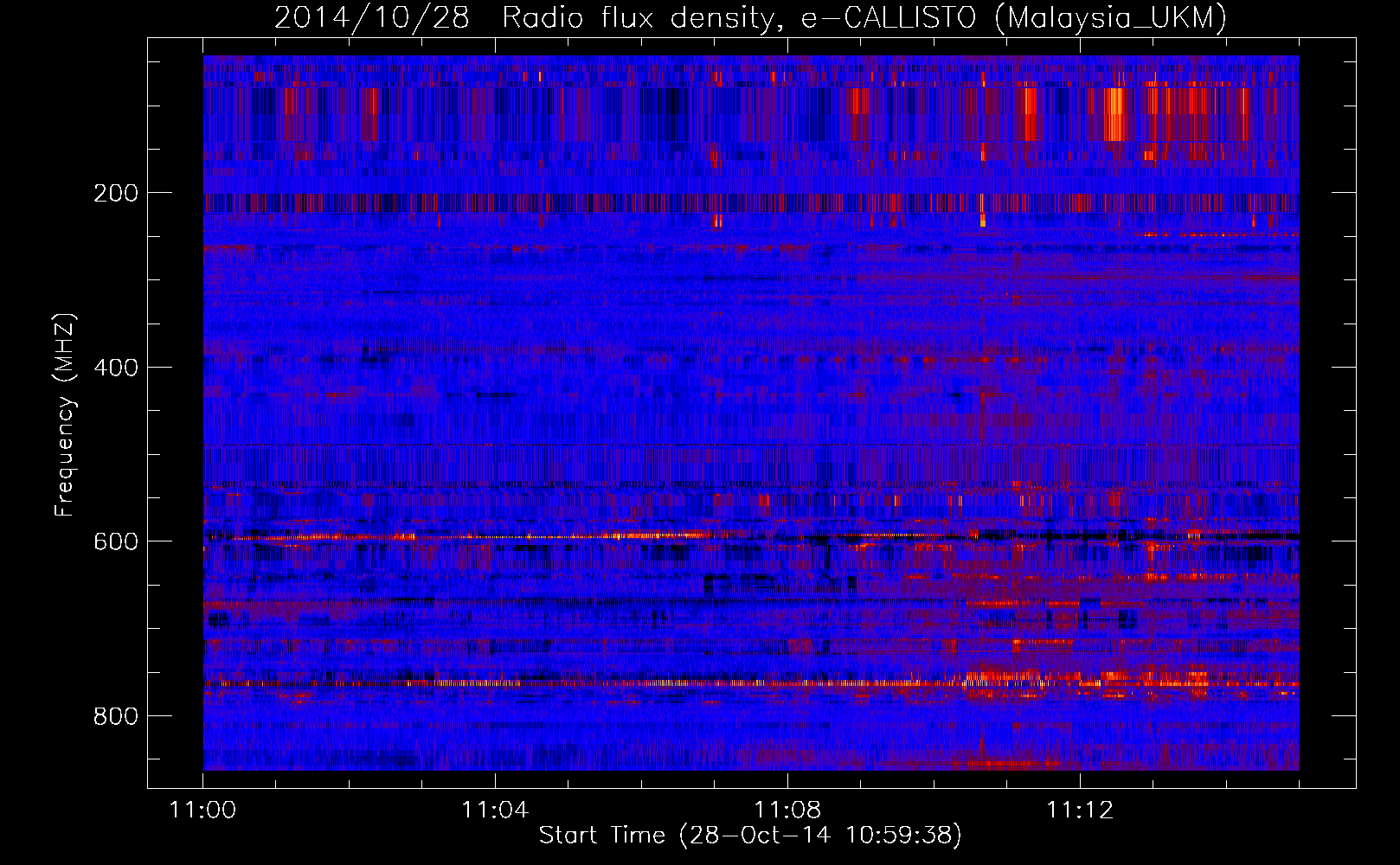This screenshot has width=1400, height=865.
Task: Click the '200' frequency tick label
Action: (x=116, y=193)
